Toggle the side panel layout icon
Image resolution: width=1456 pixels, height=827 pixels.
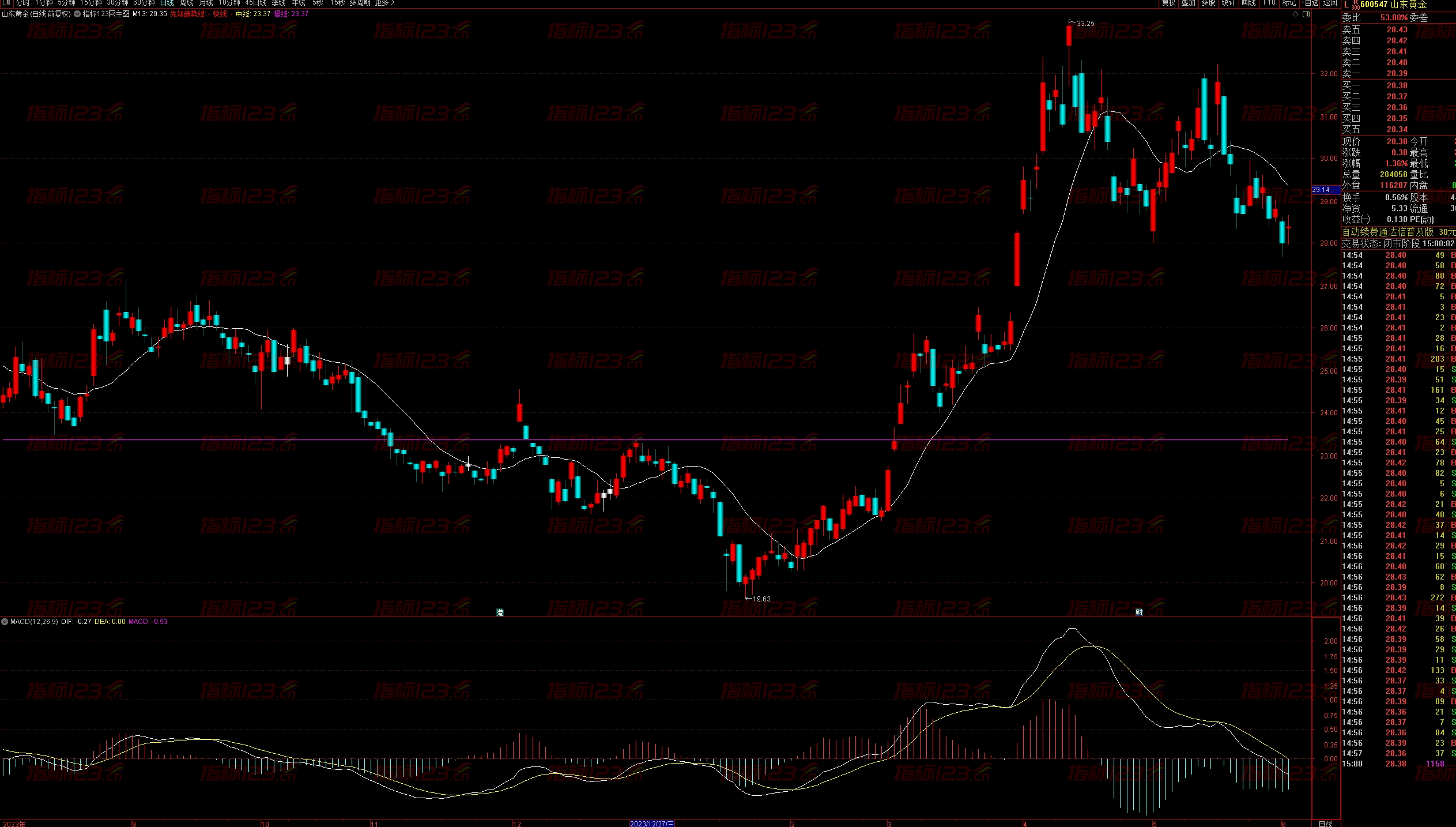coord(1306,14)
